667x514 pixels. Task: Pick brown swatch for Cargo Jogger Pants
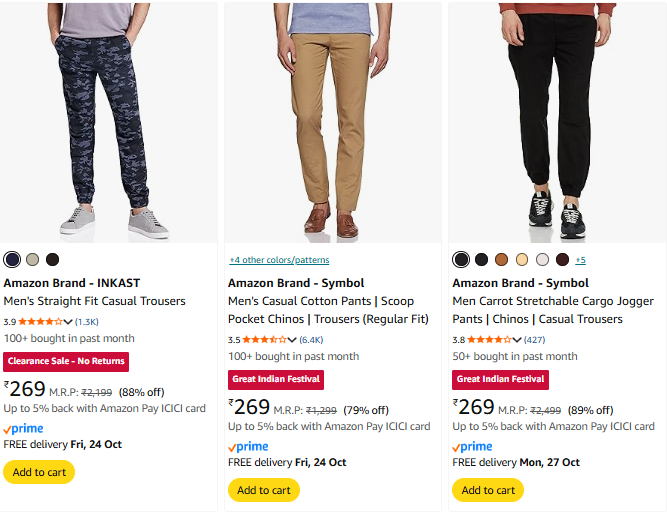pos(502,260)
